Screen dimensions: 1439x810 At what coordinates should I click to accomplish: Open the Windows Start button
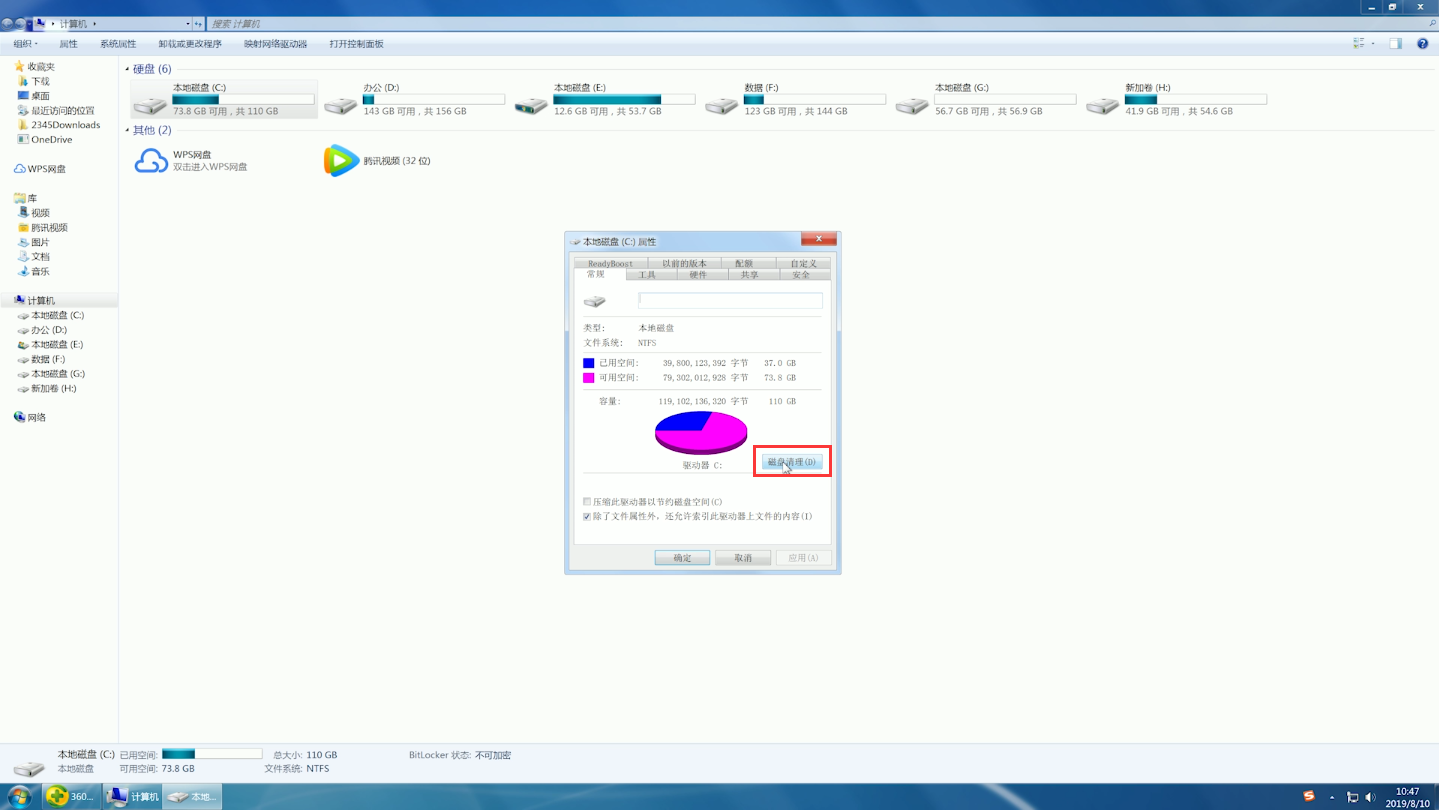coord(19,796)
